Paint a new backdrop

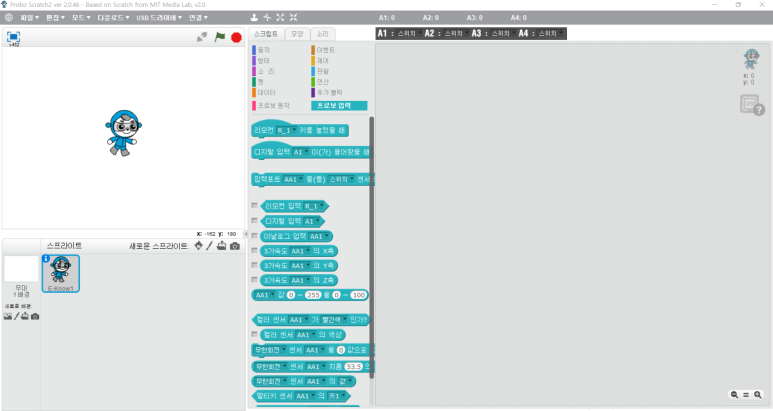(x=16, y=316)
